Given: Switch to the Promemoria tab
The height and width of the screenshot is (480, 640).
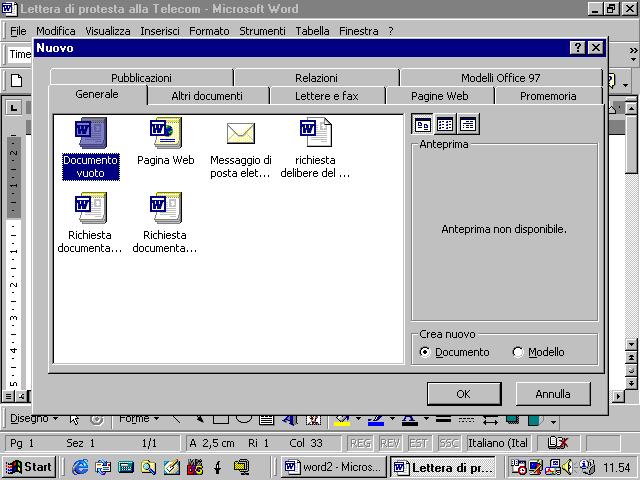Looking at the screenshot, I should pyautogui.click(x=548, y=96).
